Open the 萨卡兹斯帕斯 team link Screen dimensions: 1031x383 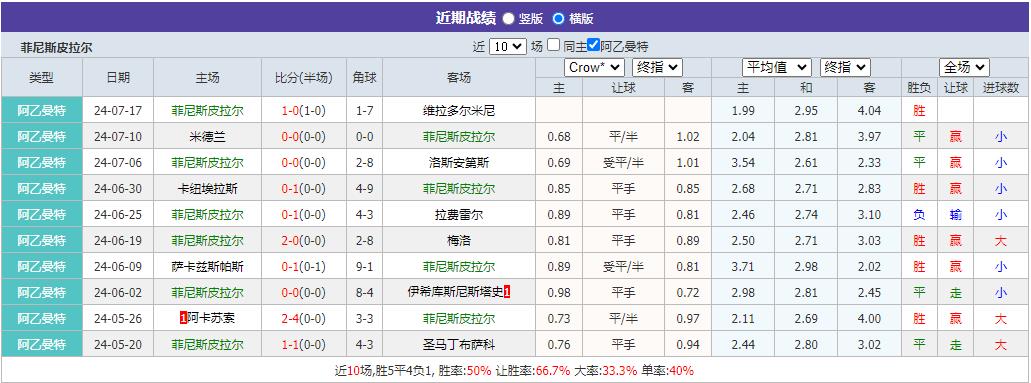click(x=207, y=267)
